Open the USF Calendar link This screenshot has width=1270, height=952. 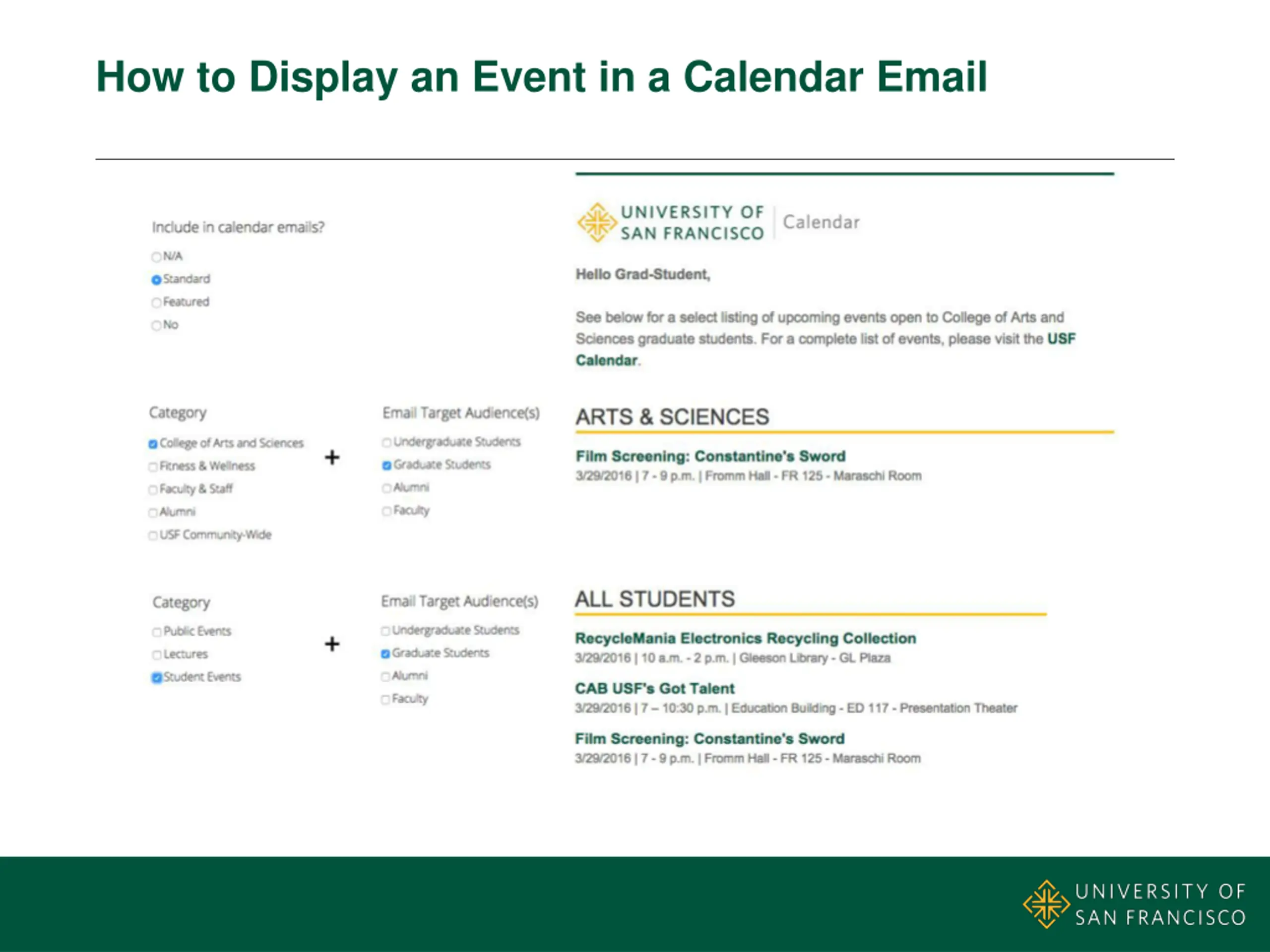click(825, 350)
